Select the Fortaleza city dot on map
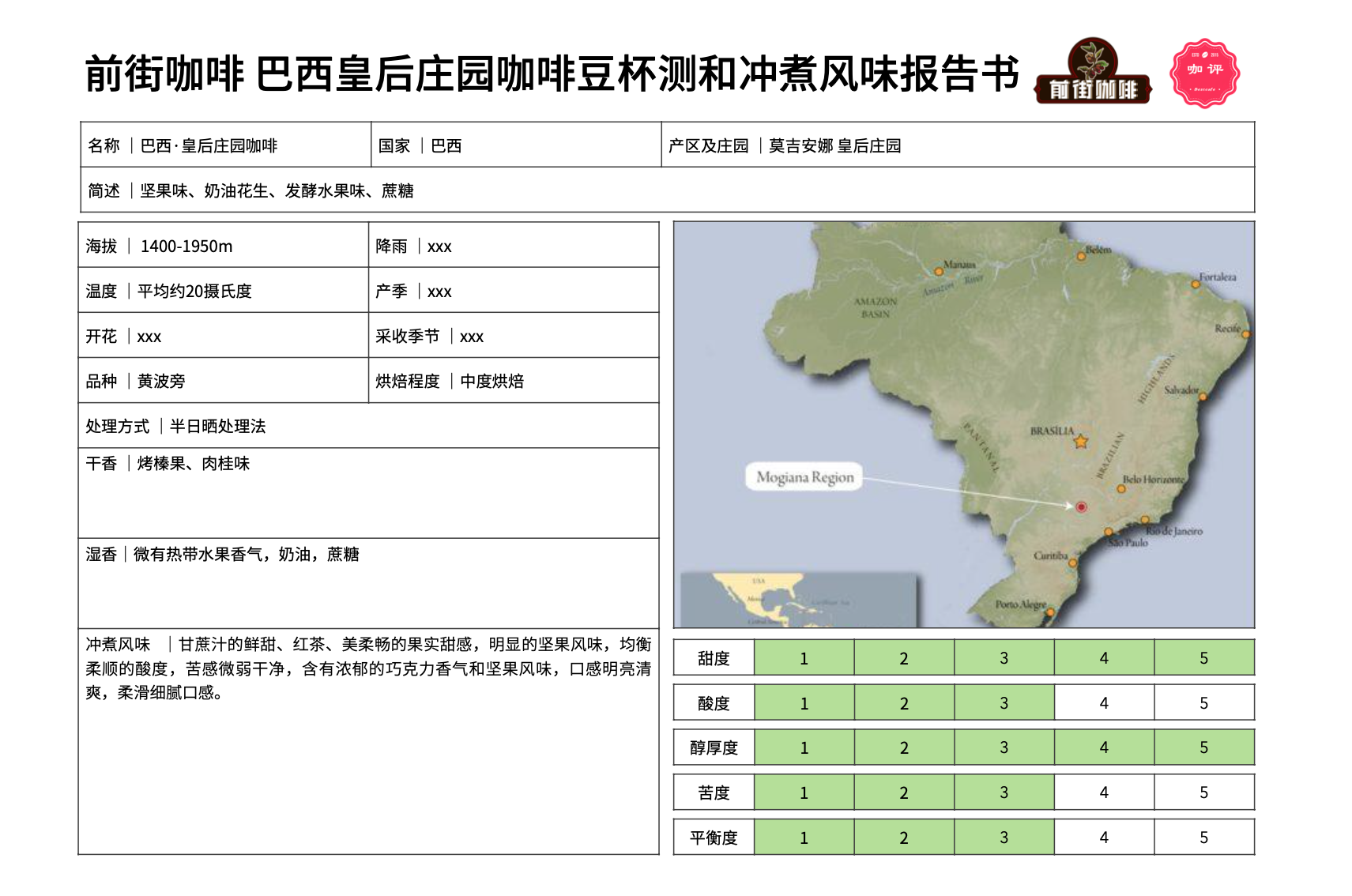The height and width of the screenshot is (896, 1352). [x=1196, y=284]
